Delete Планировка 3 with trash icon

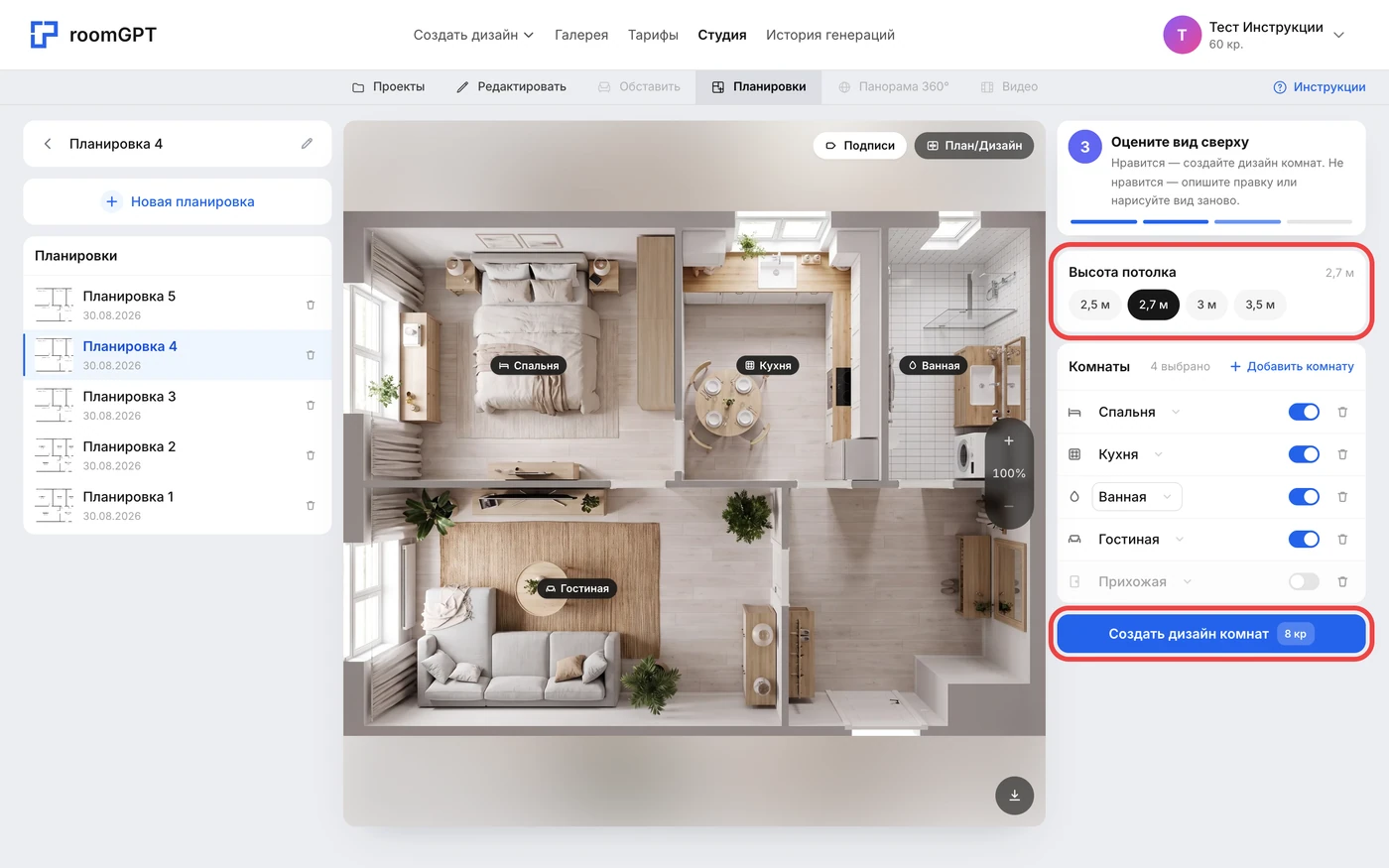coord(311,406)
